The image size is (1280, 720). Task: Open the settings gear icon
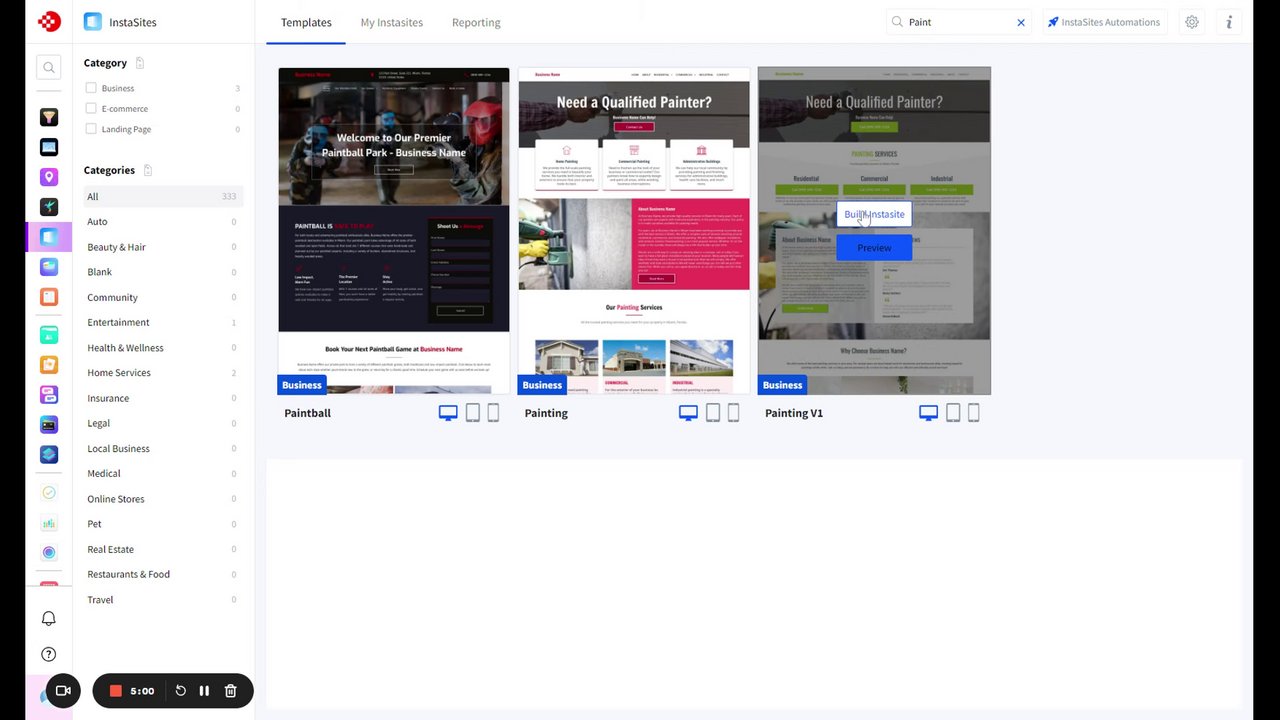[1192, 22]
